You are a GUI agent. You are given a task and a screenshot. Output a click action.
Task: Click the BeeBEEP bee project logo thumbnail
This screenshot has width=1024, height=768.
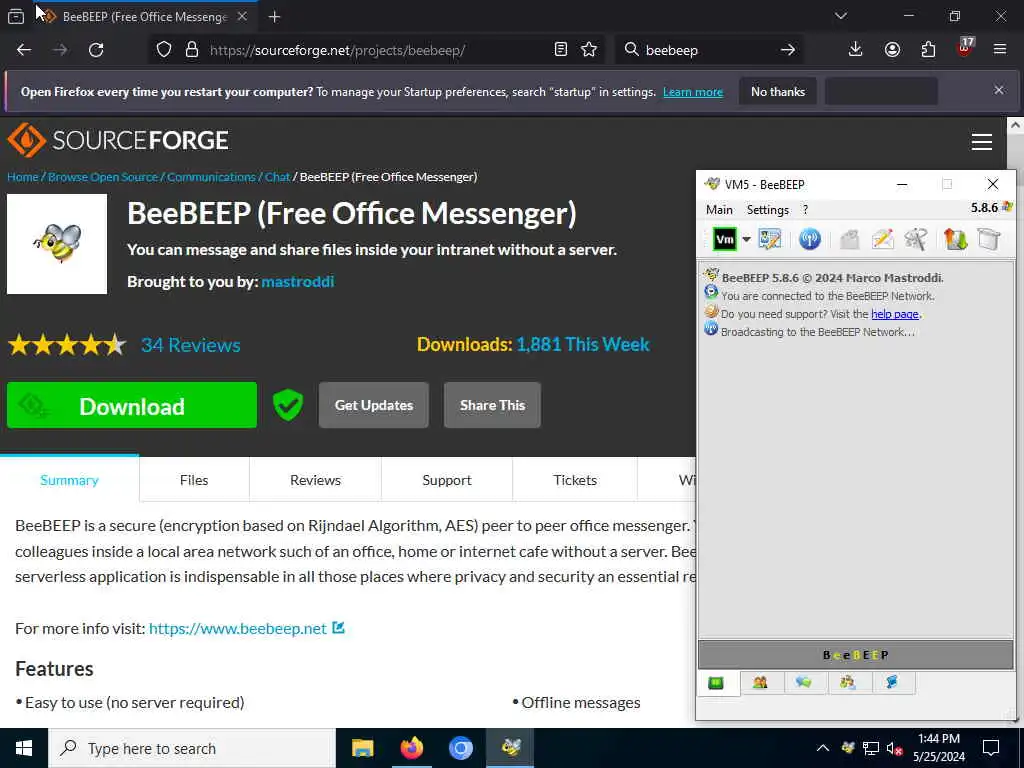[x=57, y=244]
